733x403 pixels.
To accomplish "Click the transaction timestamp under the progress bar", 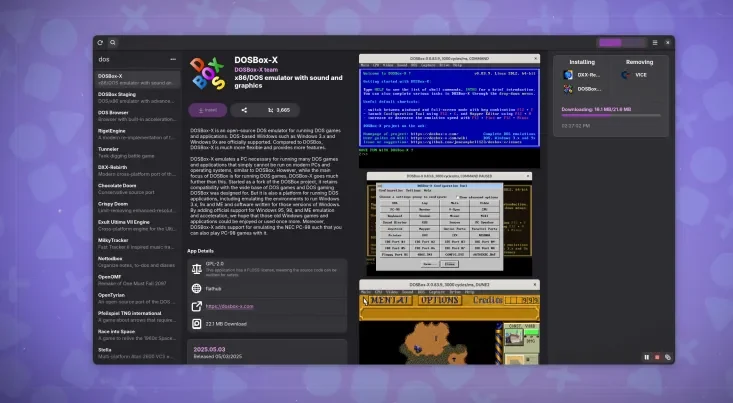I will [x=575, y=126].
